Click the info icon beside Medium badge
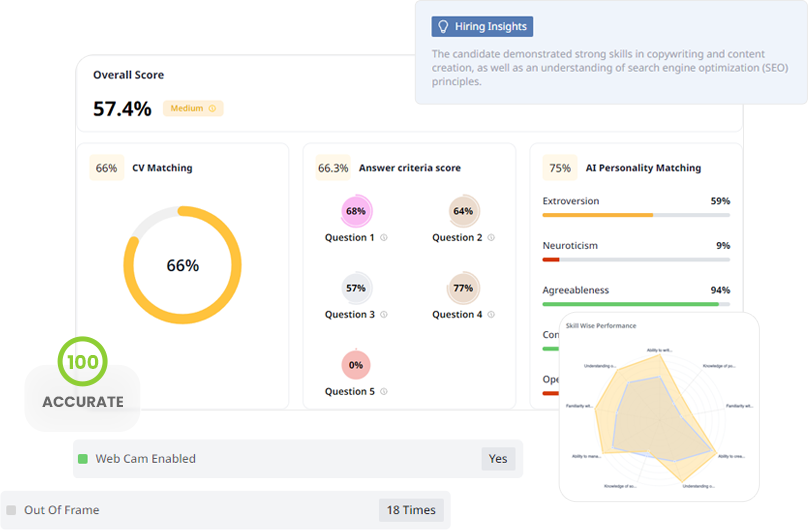This screenshot has width=808, height=530. 212,108
